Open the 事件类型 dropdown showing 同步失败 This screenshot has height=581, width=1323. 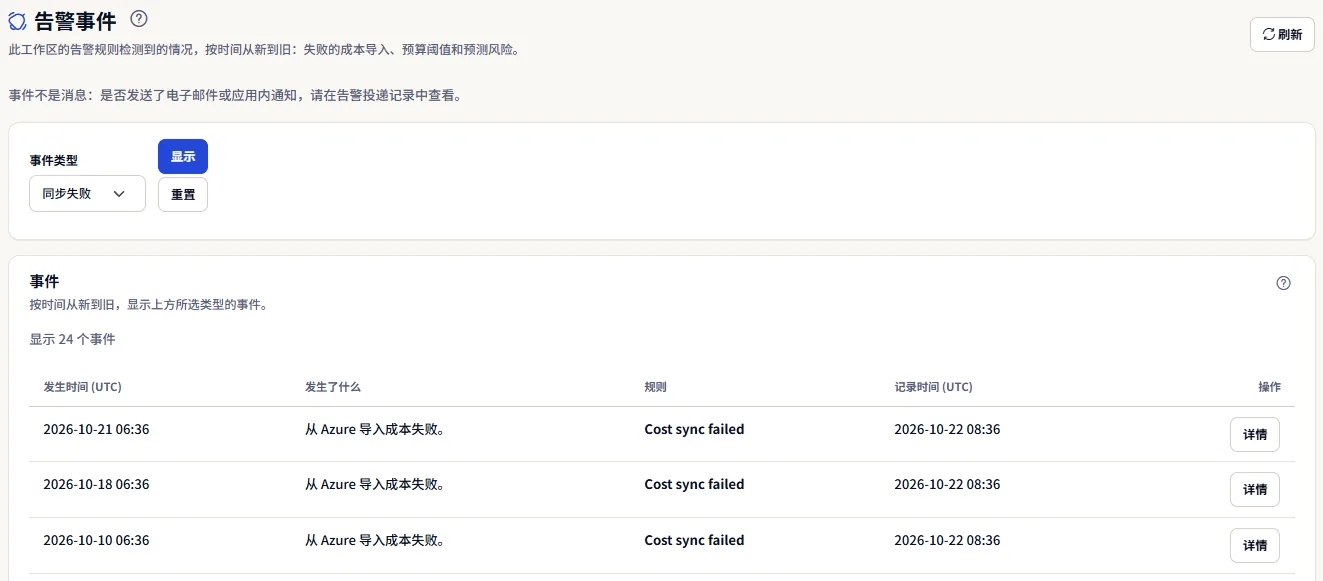click(87, 194)
